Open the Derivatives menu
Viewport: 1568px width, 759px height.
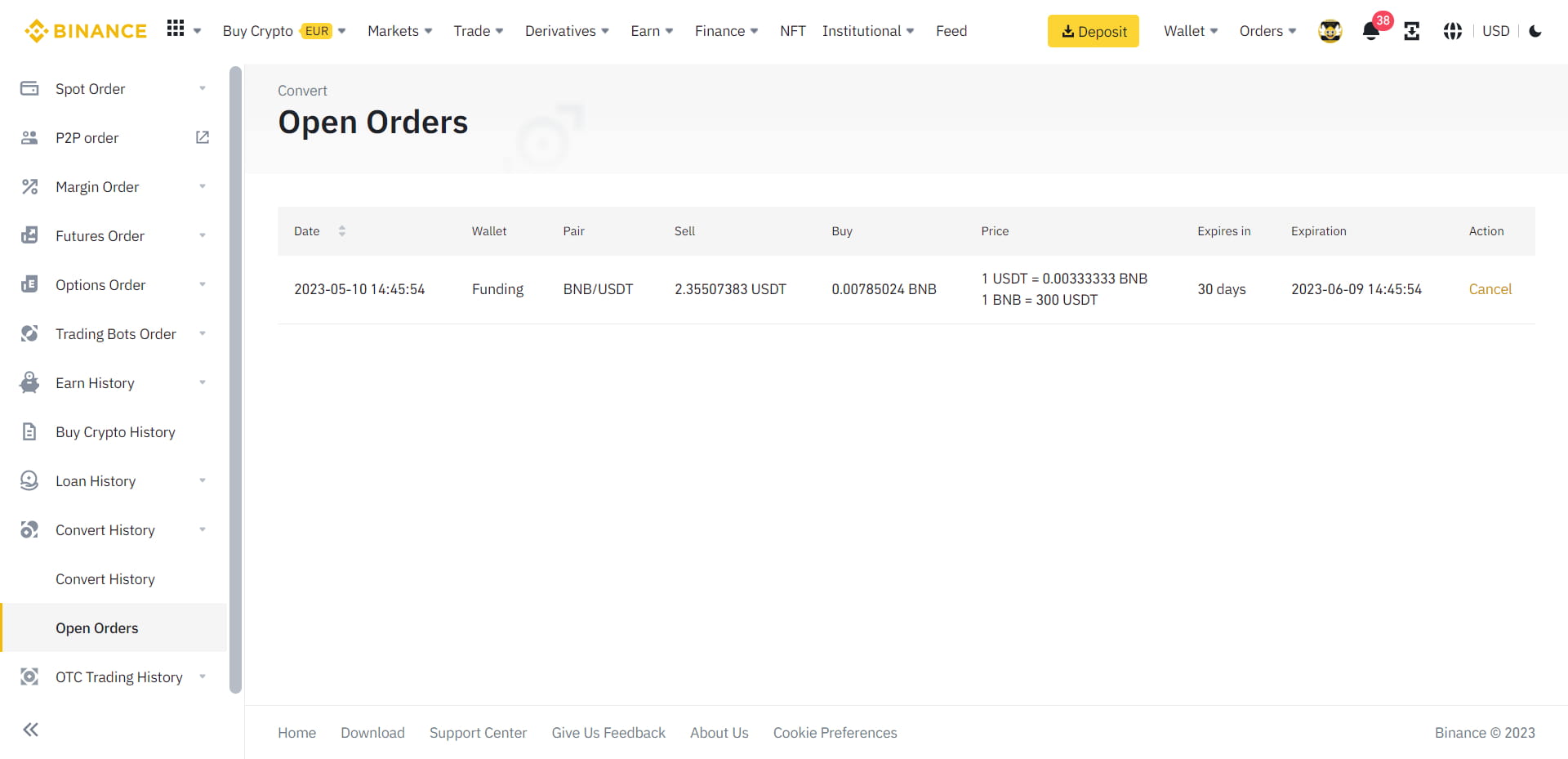(567, 31)
